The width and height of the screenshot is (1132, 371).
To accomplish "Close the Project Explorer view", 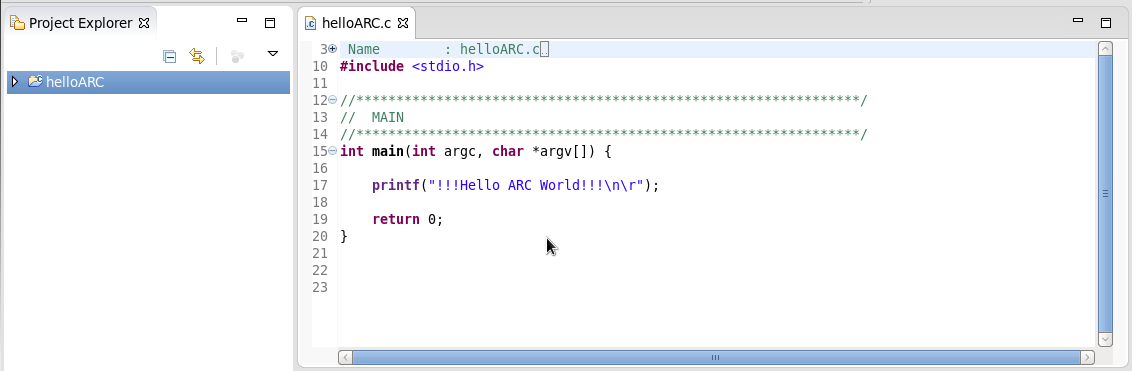I will coord(144,23).
